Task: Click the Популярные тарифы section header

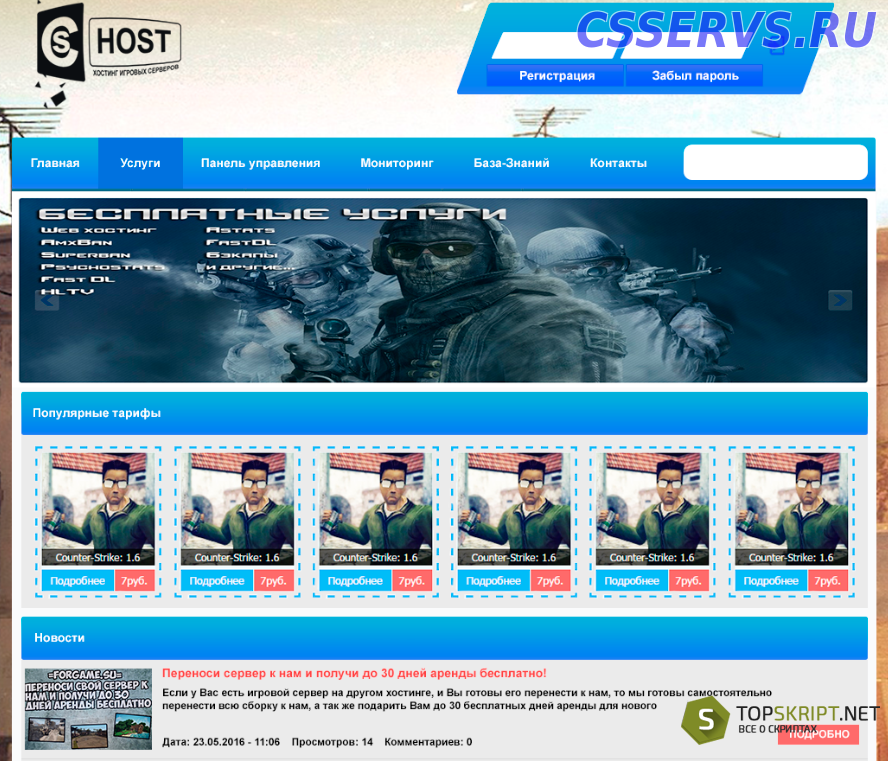Action: pos(444,413)
